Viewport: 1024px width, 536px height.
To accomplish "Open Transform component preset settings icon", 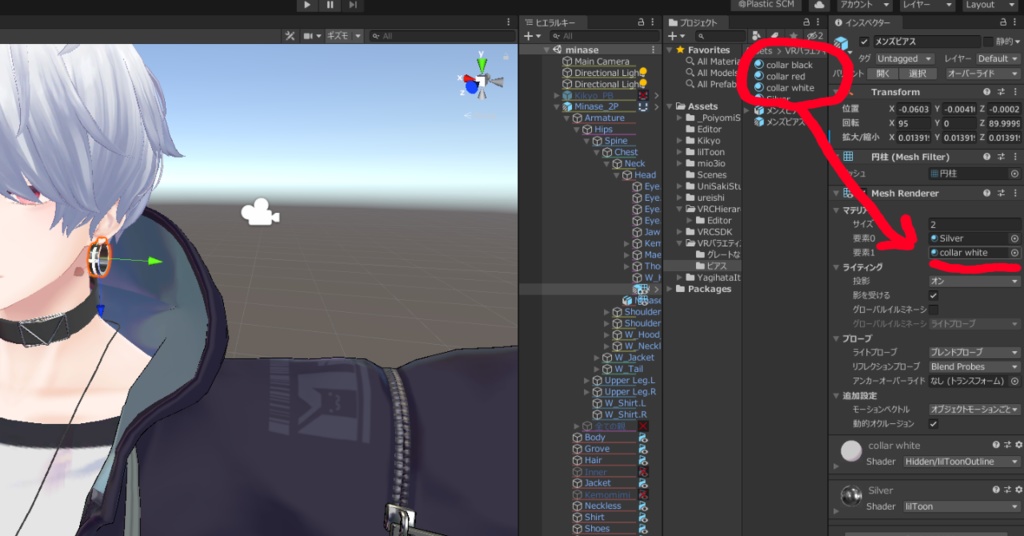I will point(1001,92).
